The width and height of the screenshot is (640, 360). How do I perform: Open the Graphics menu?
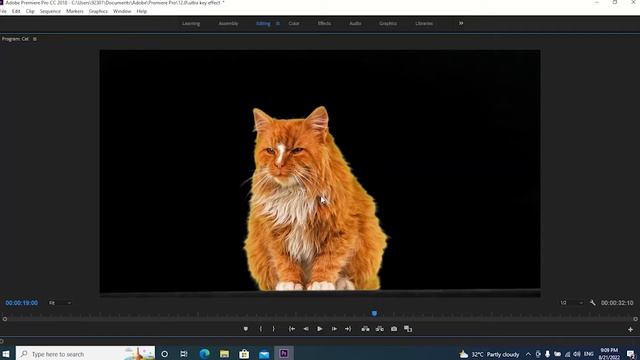coord(98,11)
